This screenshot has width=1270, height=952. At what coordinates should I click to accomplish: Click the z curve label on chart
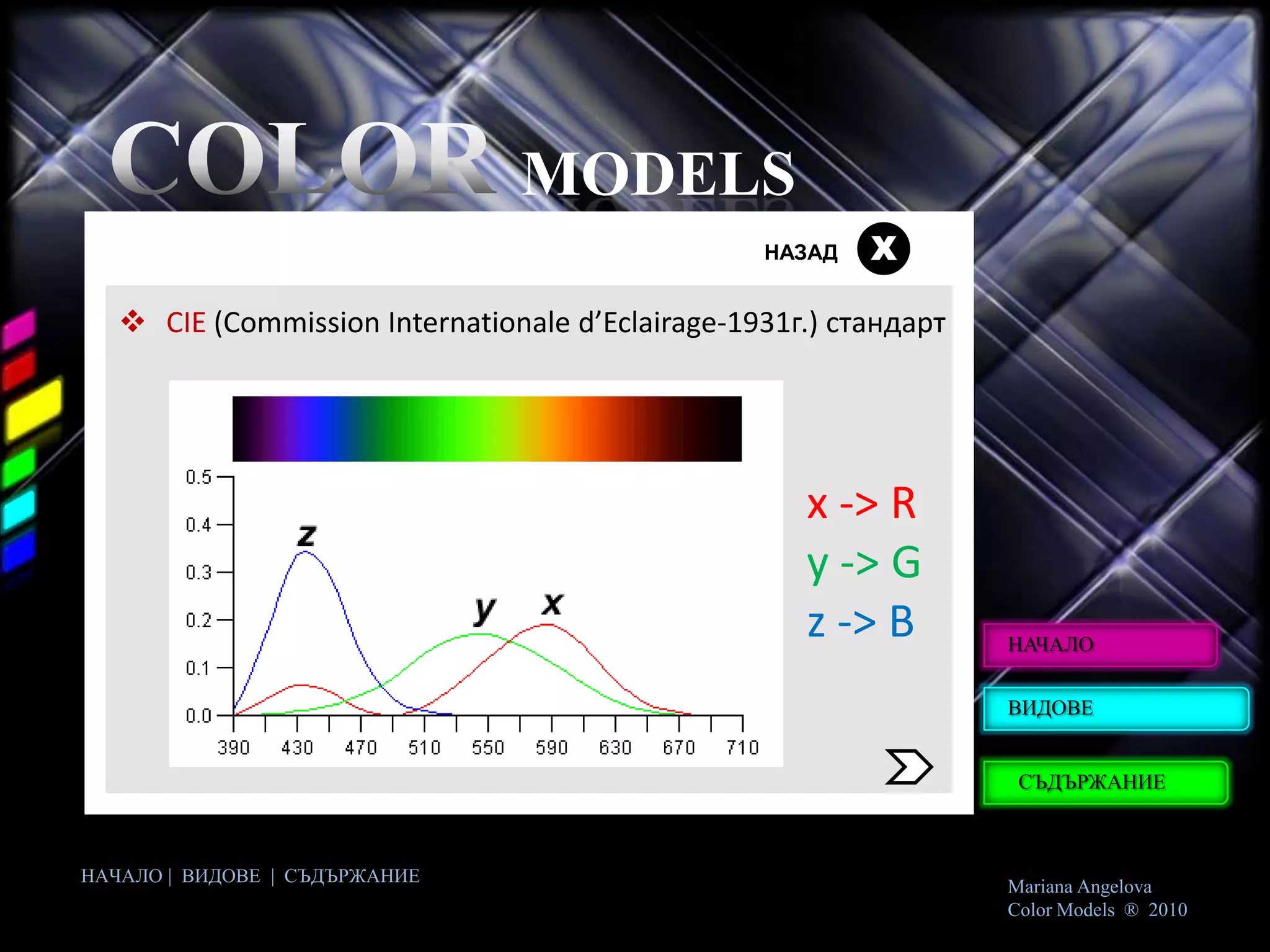point(307,535)
